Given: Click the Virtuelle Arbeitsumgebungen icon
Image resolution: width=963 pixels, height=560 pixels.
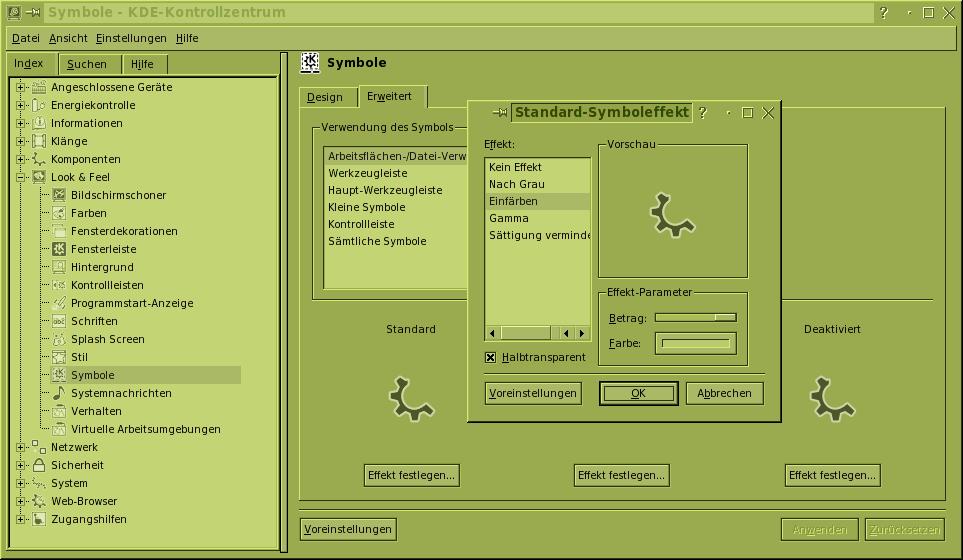Looking at the screenshot, I should point(59,429).
